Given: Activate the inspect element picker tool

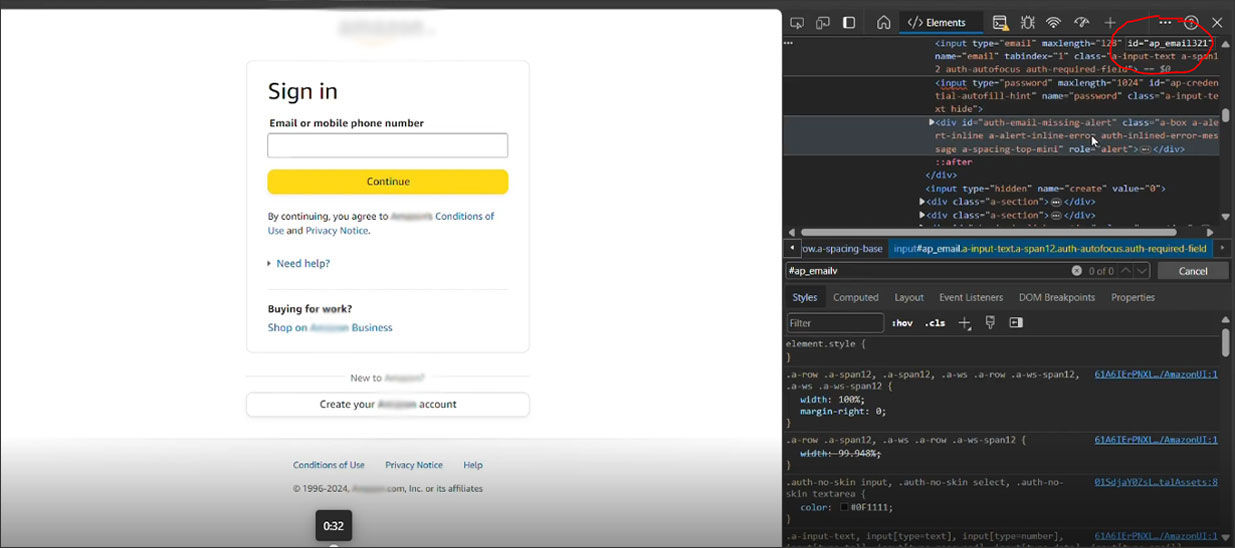Looking at the screenshot, I should (x=796, y=22).
